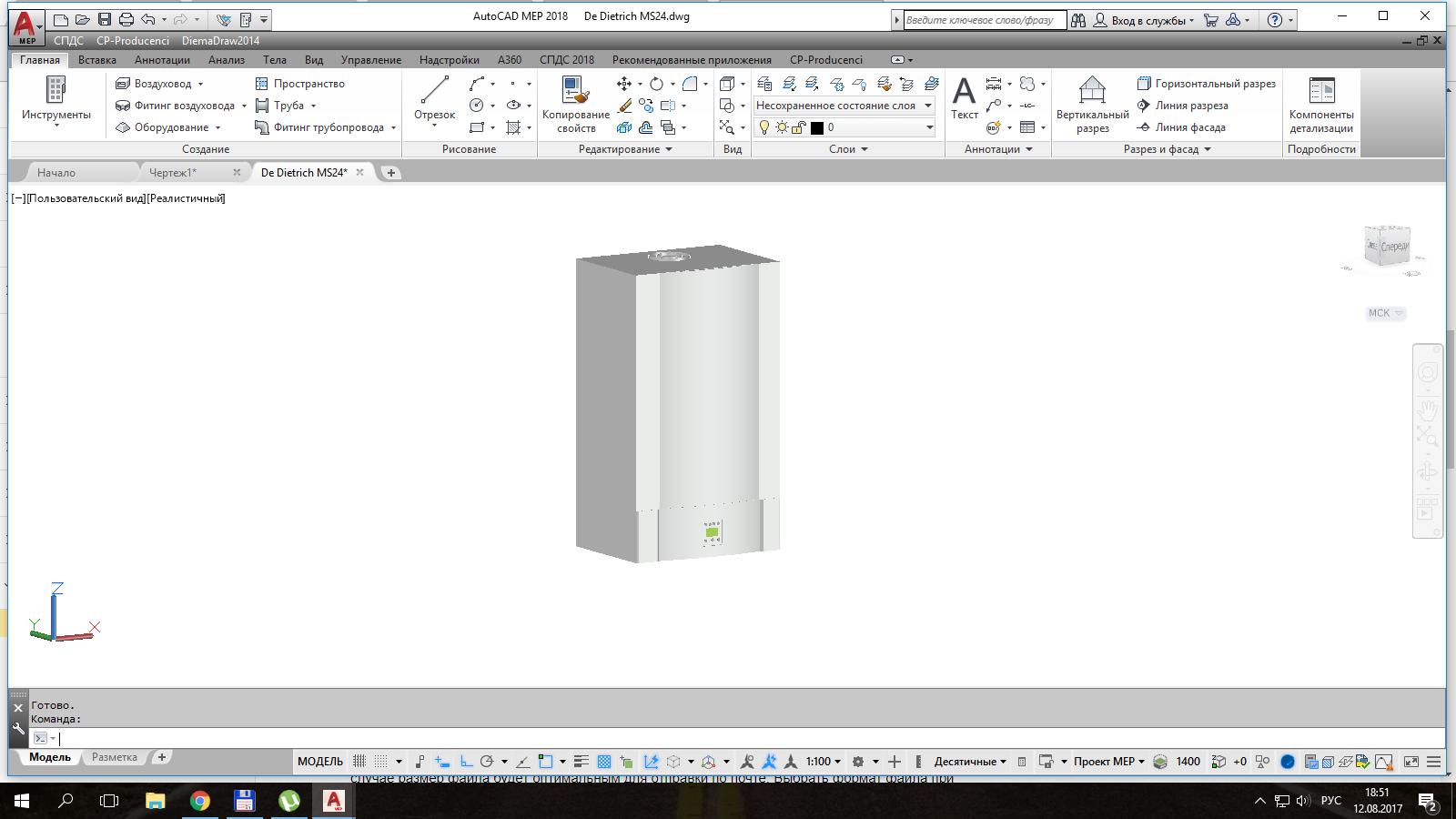Expand the Оборудование dropdown

pos(218,127)
